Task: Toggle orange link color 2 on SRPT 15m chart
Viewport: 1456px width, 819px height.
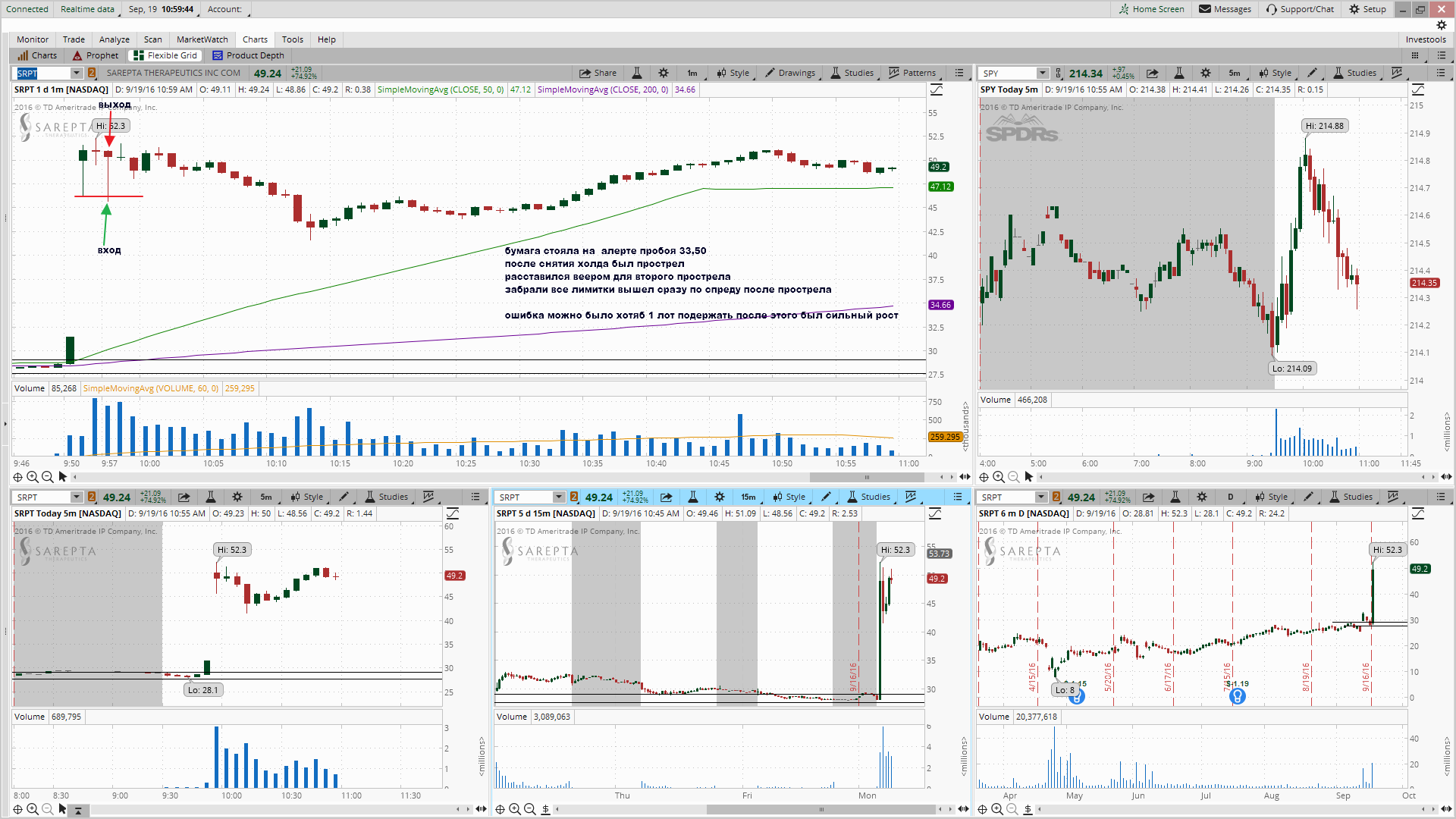Action: tap(574, 497)
